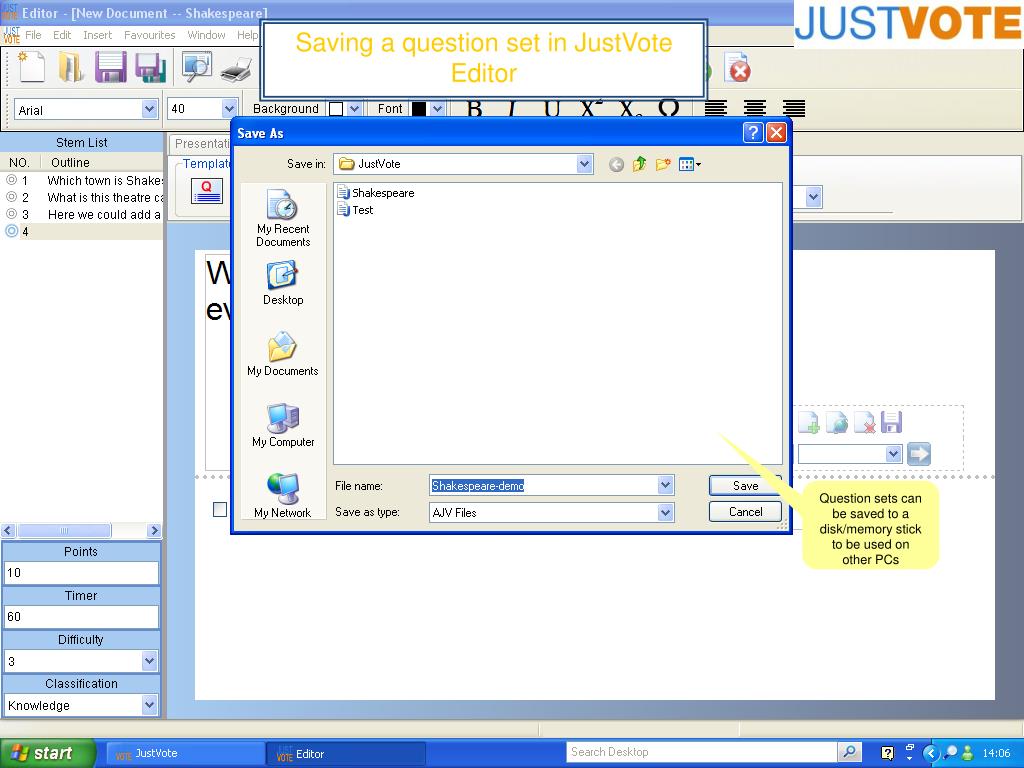The width and height of the screenshot is (1024, 768).
Task: Open My Recent Documents location
Action: 283,218
